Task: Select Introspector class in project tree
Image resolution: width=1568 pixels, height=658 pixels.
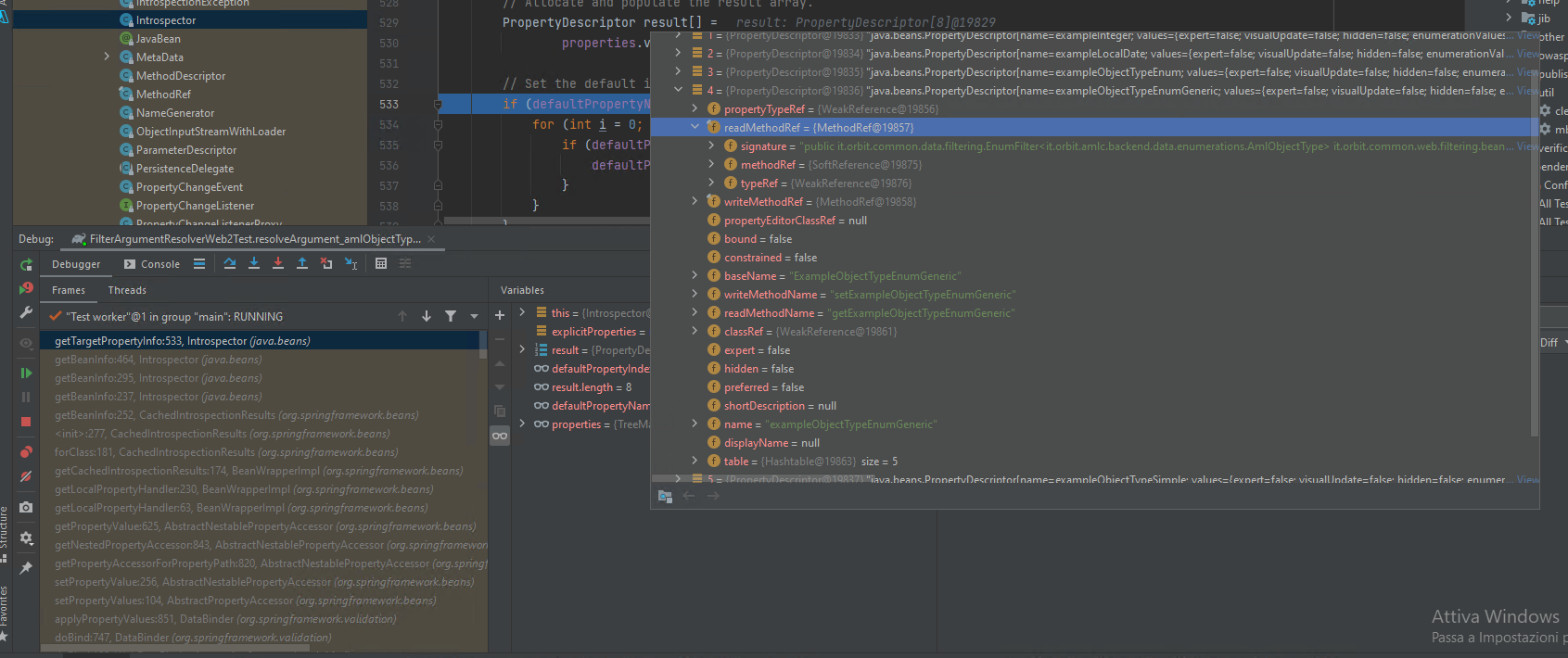Action: [165, 20]
